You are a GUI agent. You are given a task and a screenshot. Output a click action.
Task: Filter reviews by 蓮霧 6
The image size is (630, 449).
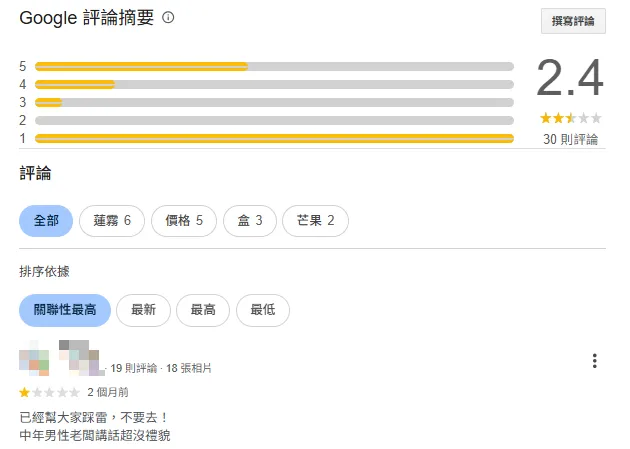pyautogui.click(x=112, y=220)
